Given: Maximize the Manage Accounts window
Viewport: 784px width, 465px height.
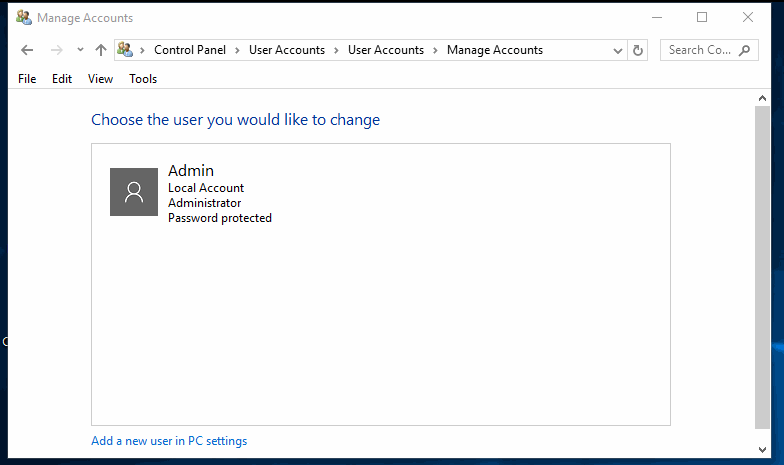Looking at the screenshot, I should point(702,18).
